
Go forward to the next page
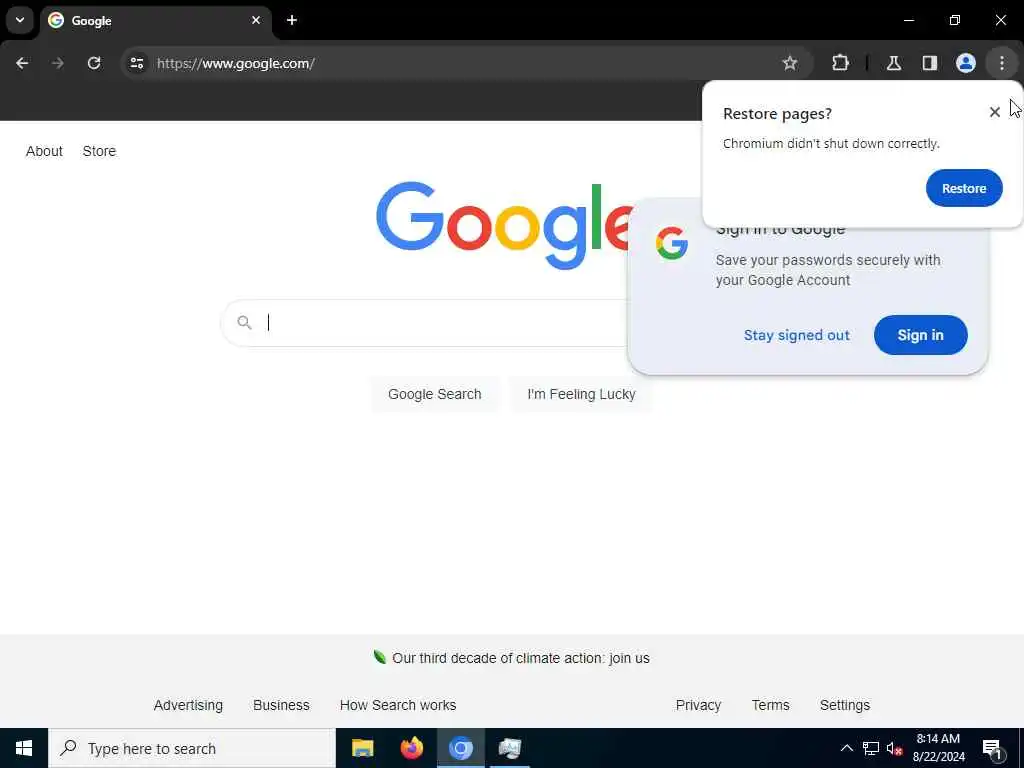pos(58,63)
